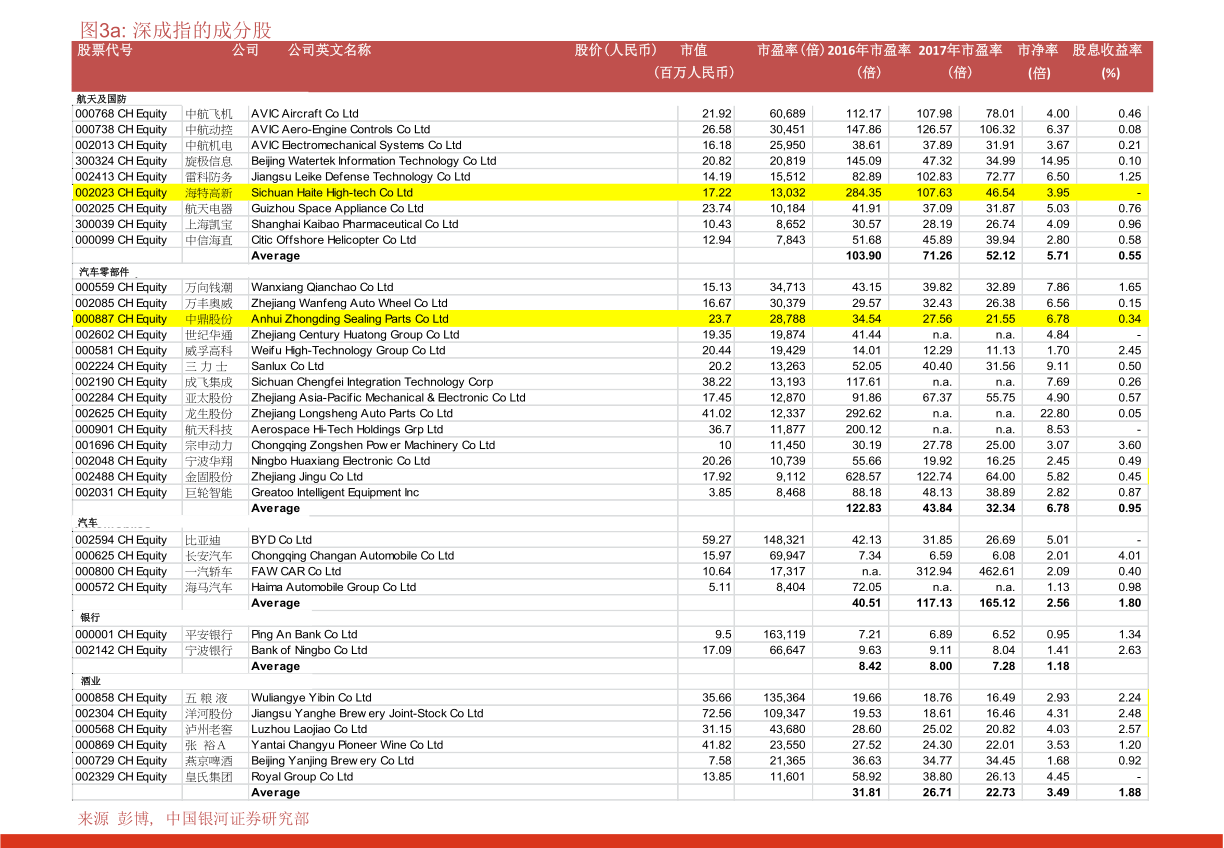Select 'Sichuan Chengfei Integration Technology Corp'
Screen dimensions: 1224x848
tap(372, 382)
